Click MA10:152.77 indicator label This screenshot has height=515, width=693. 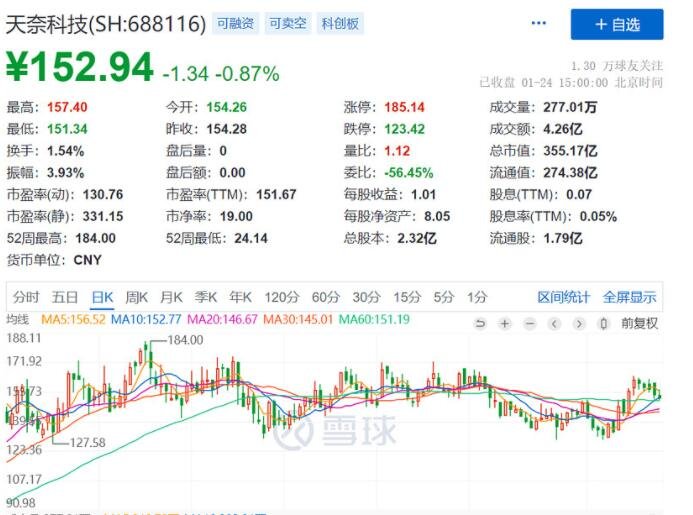[x=146, y=319]
